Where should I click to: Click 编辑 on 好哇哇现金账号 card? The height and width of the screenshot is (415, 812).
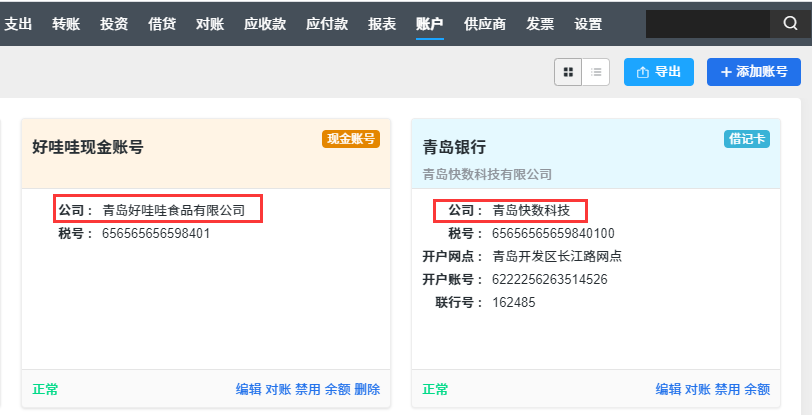coord(249,390)
